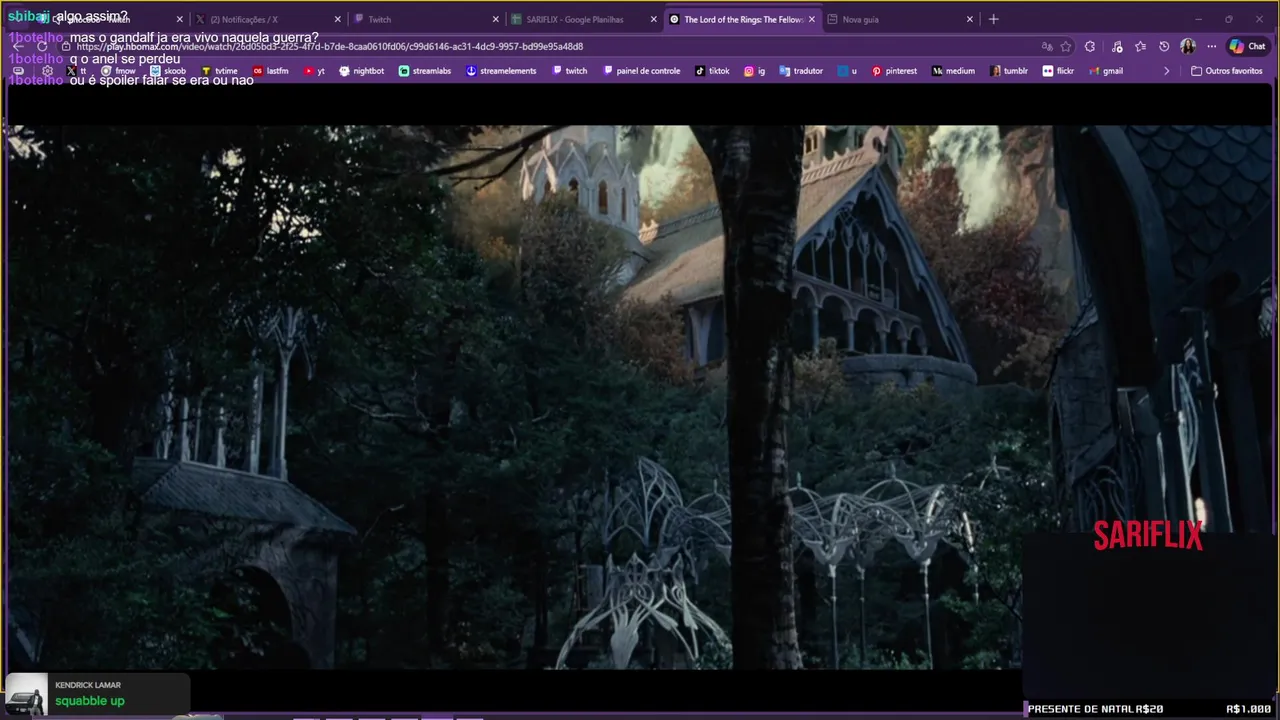
Task: Open the tvtime bookmark
Action: click(220, 71)
